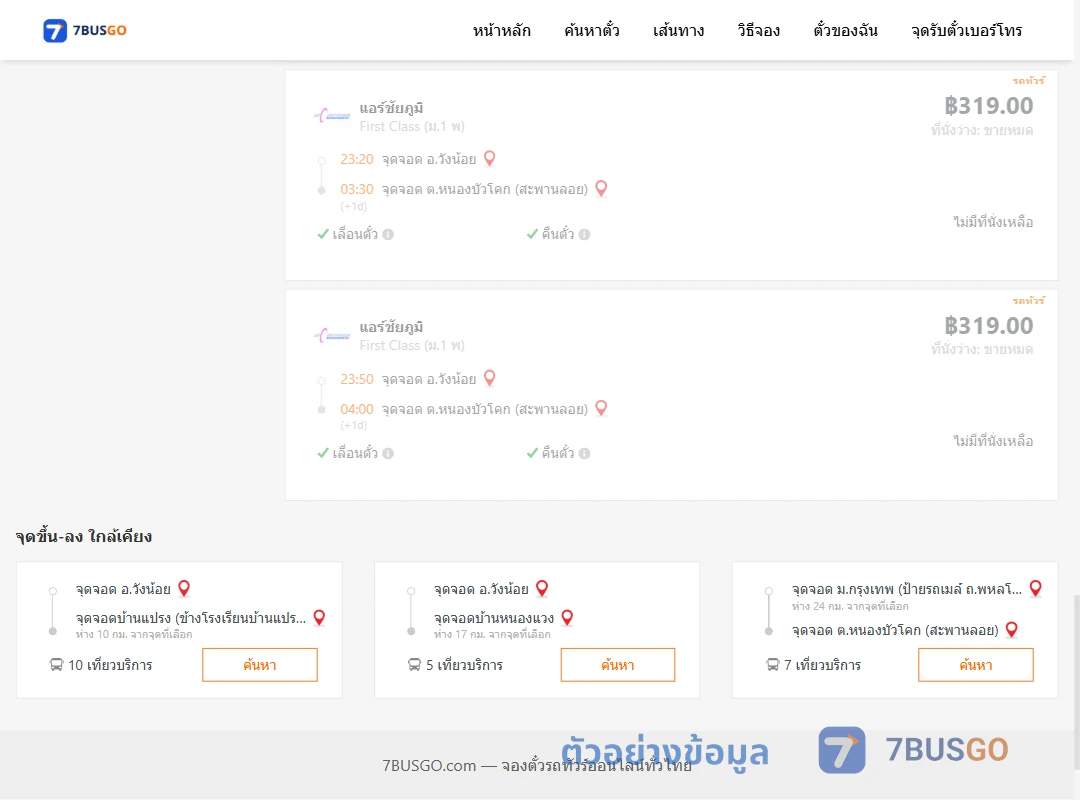1080x800 pixels.
Task: Click ห่าง 24 กม. จากจุดที่เลือก distance text
Action: [x=850, y=606]
